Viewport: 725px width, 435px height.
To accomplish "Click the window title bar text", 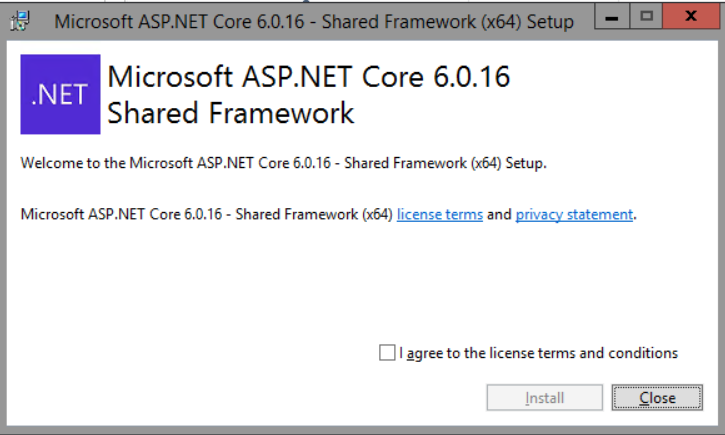I will coord(300,21).
